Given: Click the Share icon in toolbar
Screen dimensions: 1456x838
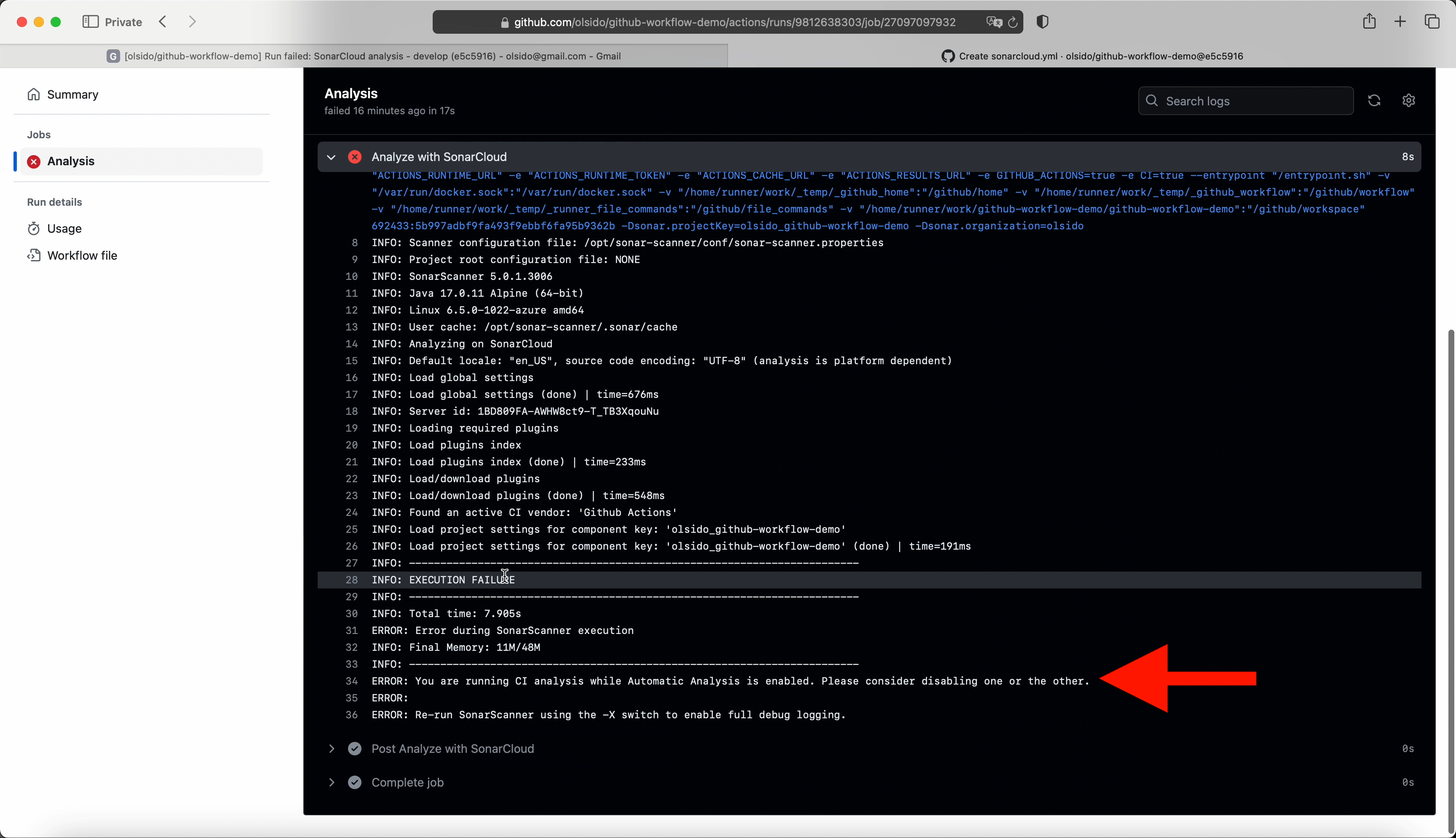Looking at the screenshot, I should coord(1369,22).
